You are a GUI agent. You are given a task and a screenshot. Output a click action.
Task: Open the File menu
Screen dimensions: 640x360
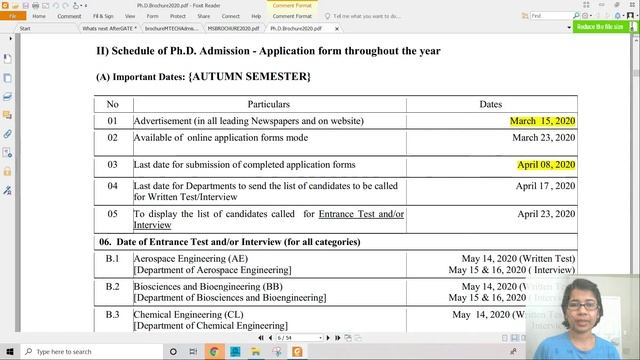pyautogui.click(x=13, y=16)
